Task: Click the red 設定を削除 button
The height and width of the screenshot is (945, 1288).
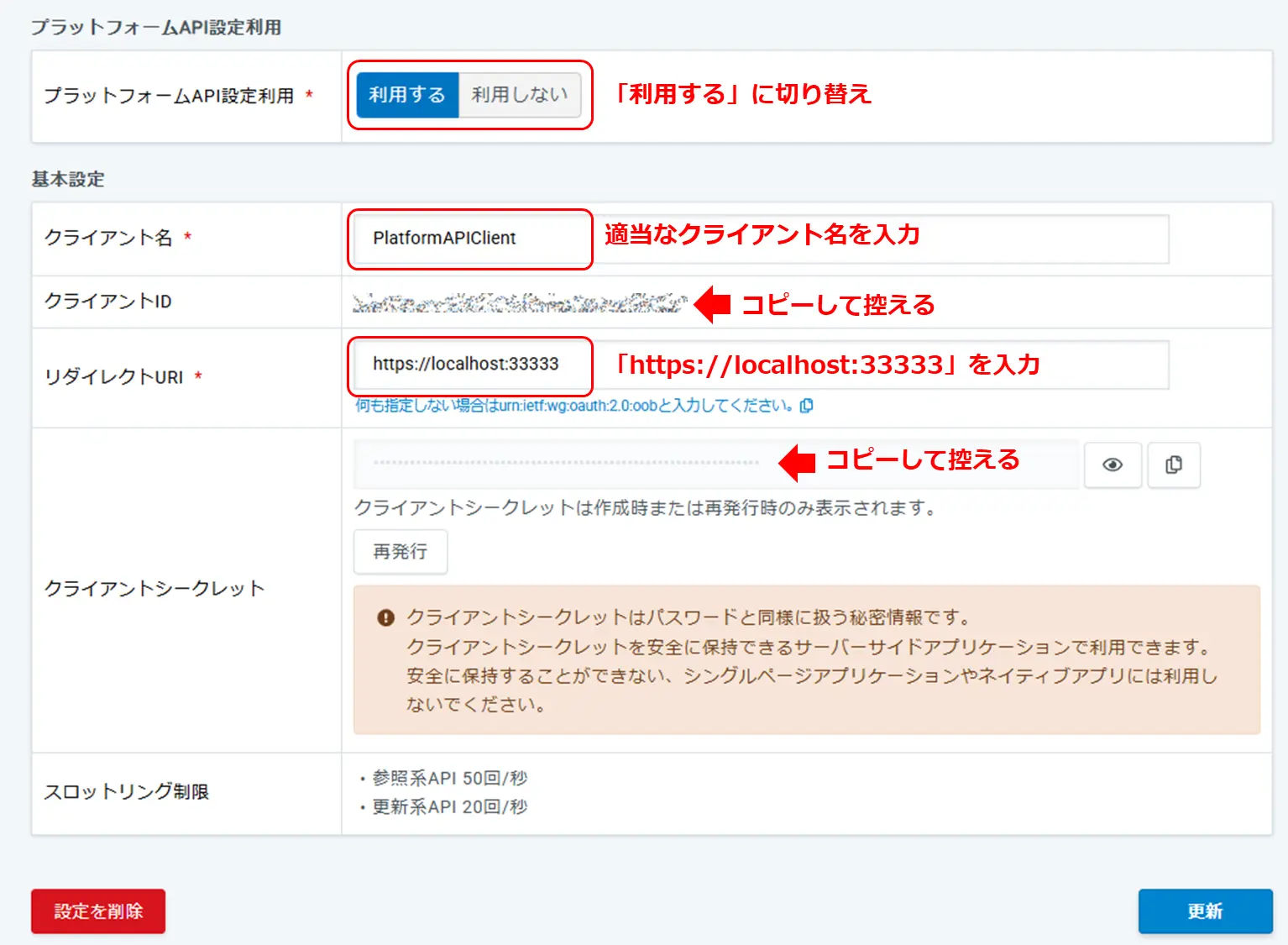Action: 97,911
